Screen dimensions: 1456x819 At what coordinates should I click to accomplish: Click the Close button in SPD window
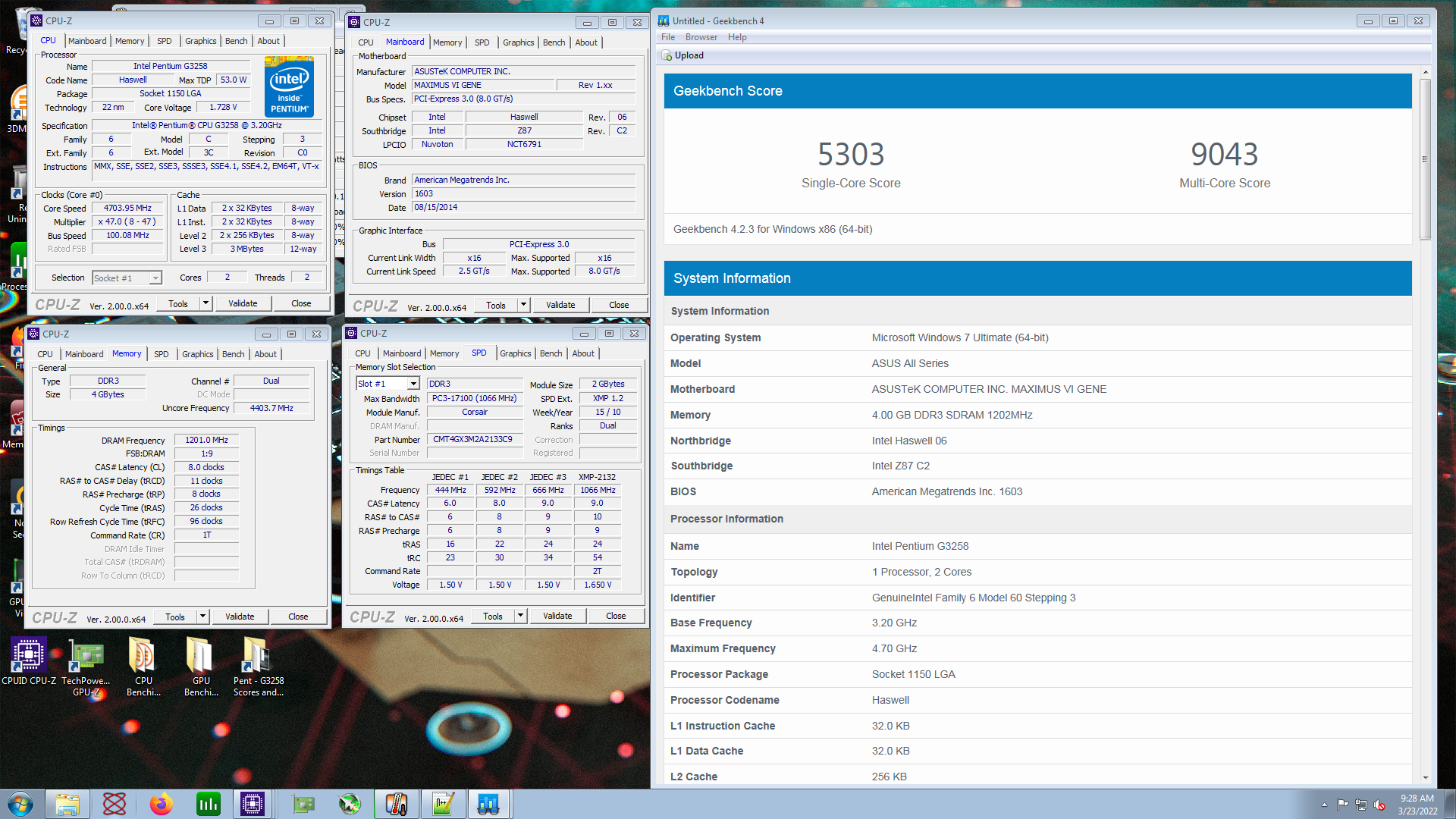click(x=616, y=616)
